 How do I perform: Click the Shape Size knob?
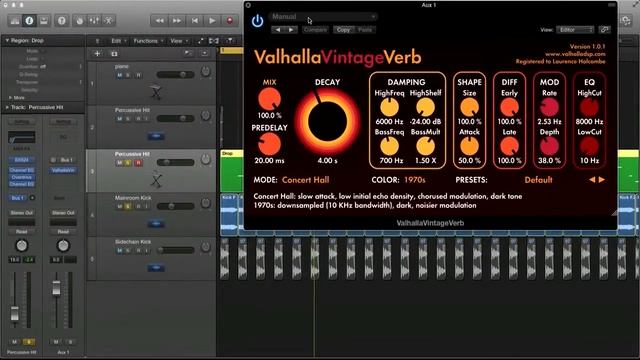[x=469, y=107]
